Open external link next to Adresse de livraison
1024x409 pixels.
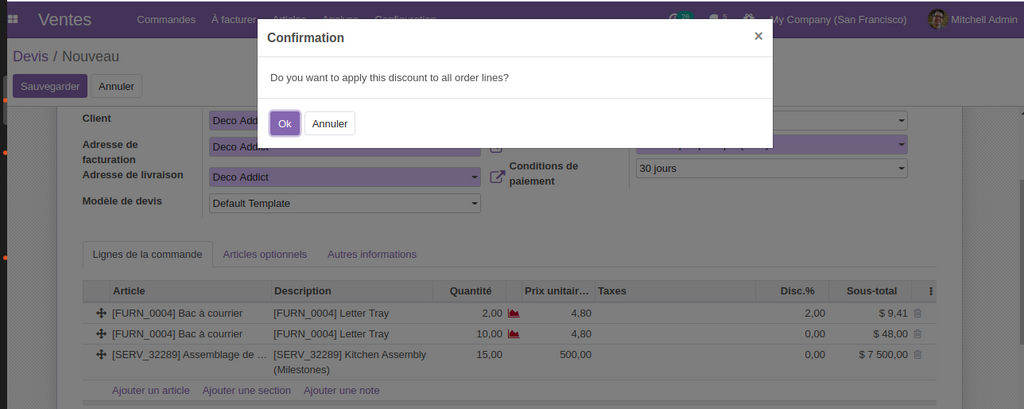(x=497, y=177)
